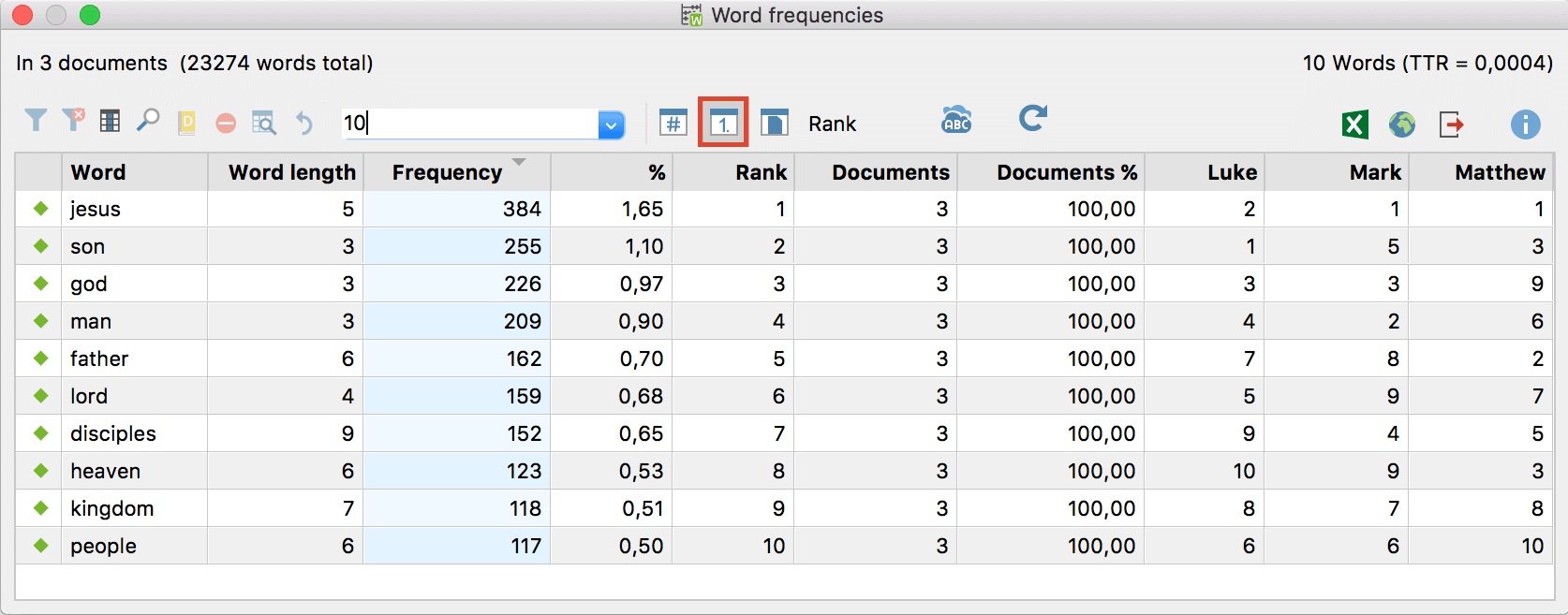The width and height of the screenshot is (1568, 615).
Task: Click the reset filters icon
Action: pyautogui.click(x=73, y=121)
